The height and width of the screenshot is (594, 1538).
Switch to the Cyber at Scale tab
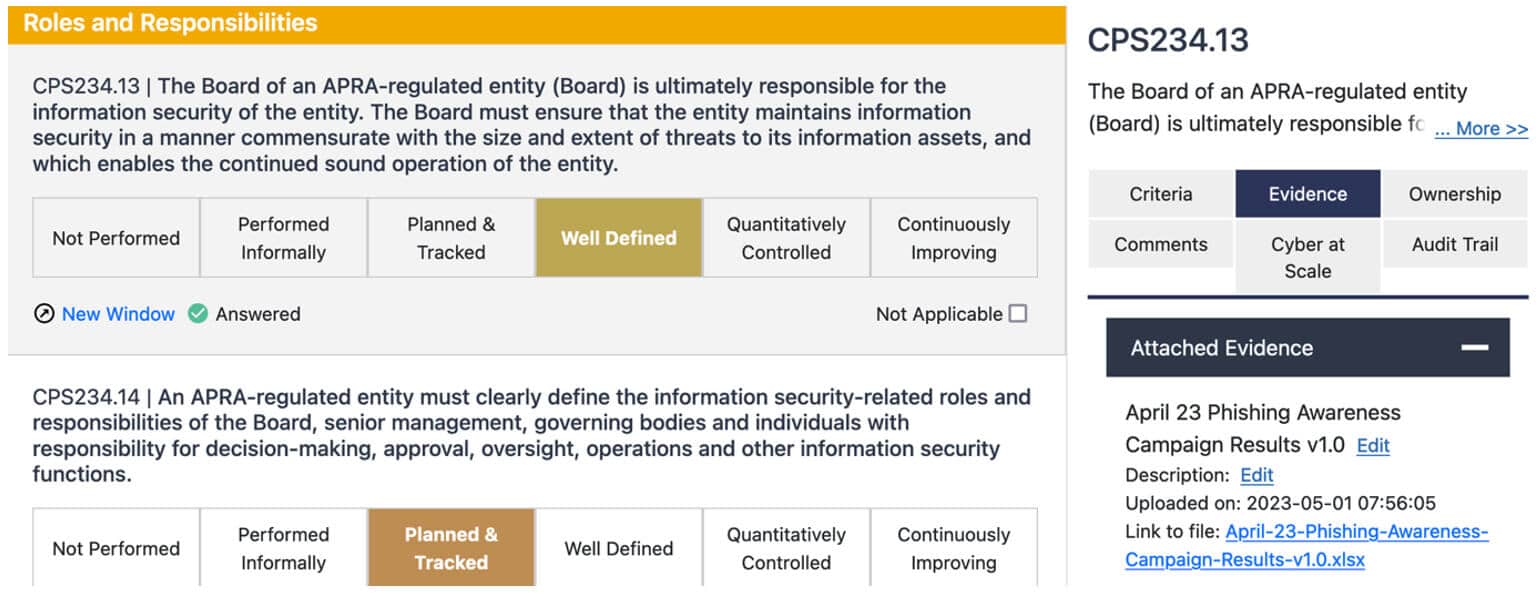pos(1308,257)
